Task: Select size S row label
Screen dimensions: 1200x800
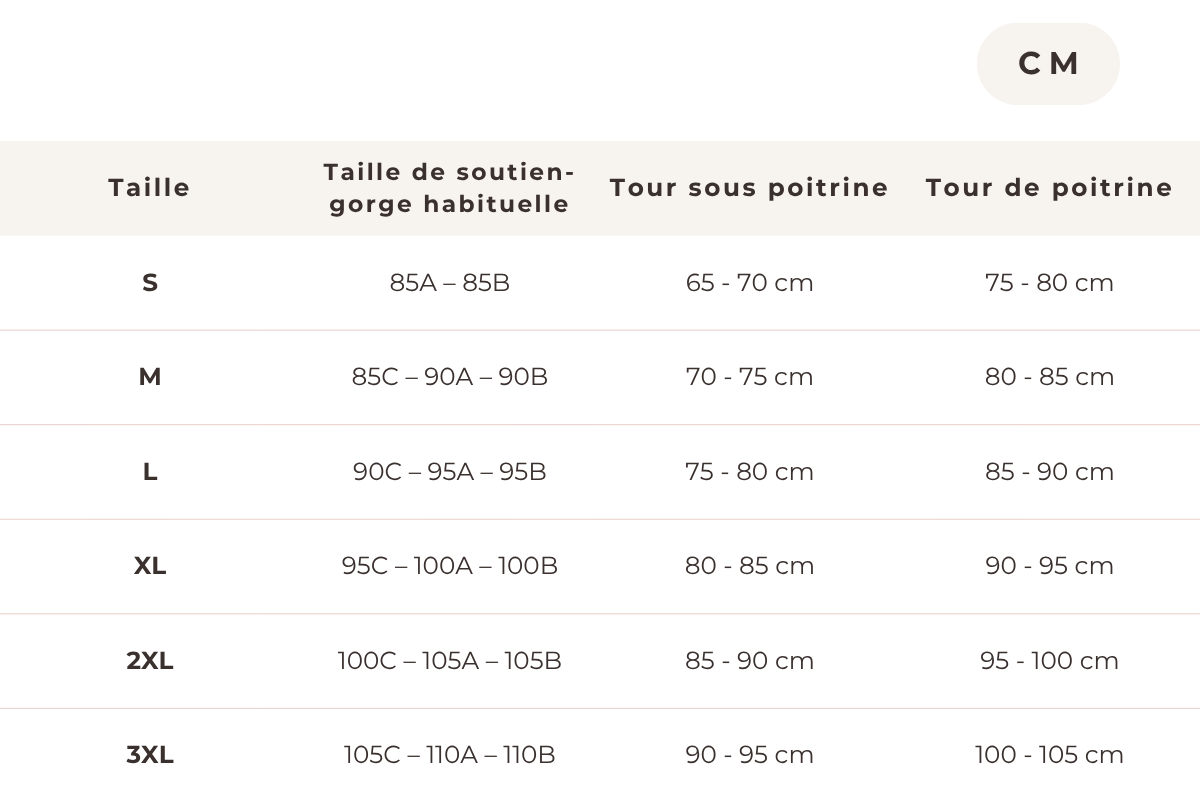Action: pyautogui.click(x=150, y=283)
